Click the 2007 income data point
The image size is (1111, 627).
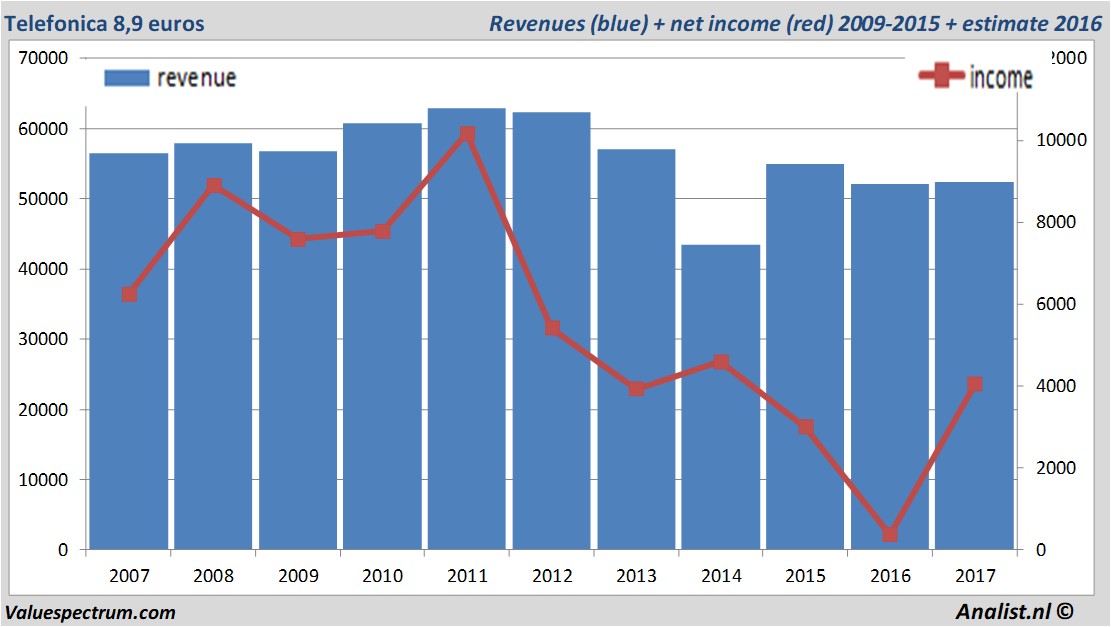point(129,294)
